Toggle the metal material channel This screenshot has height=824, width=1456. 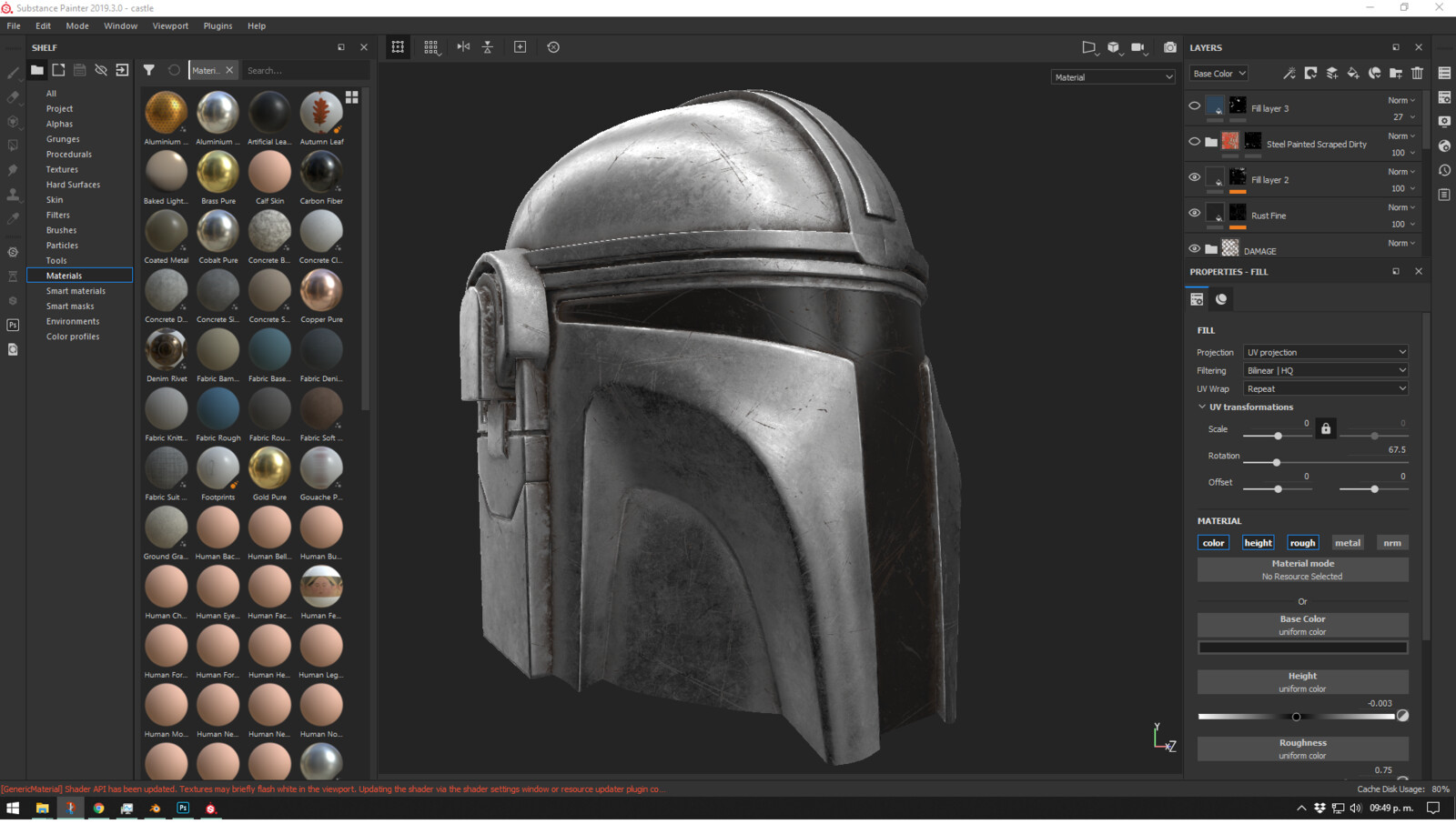1348,543
